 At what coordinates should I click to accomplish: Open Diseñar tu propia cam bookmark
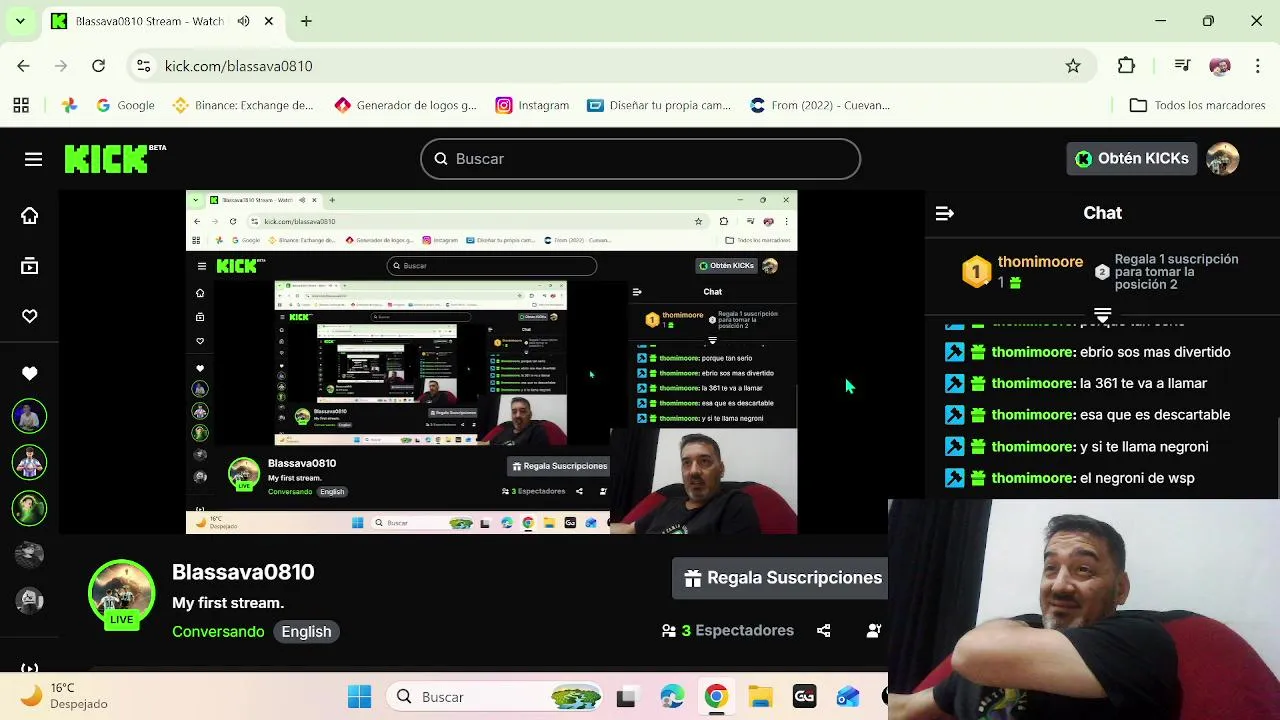tap(659, 105)
